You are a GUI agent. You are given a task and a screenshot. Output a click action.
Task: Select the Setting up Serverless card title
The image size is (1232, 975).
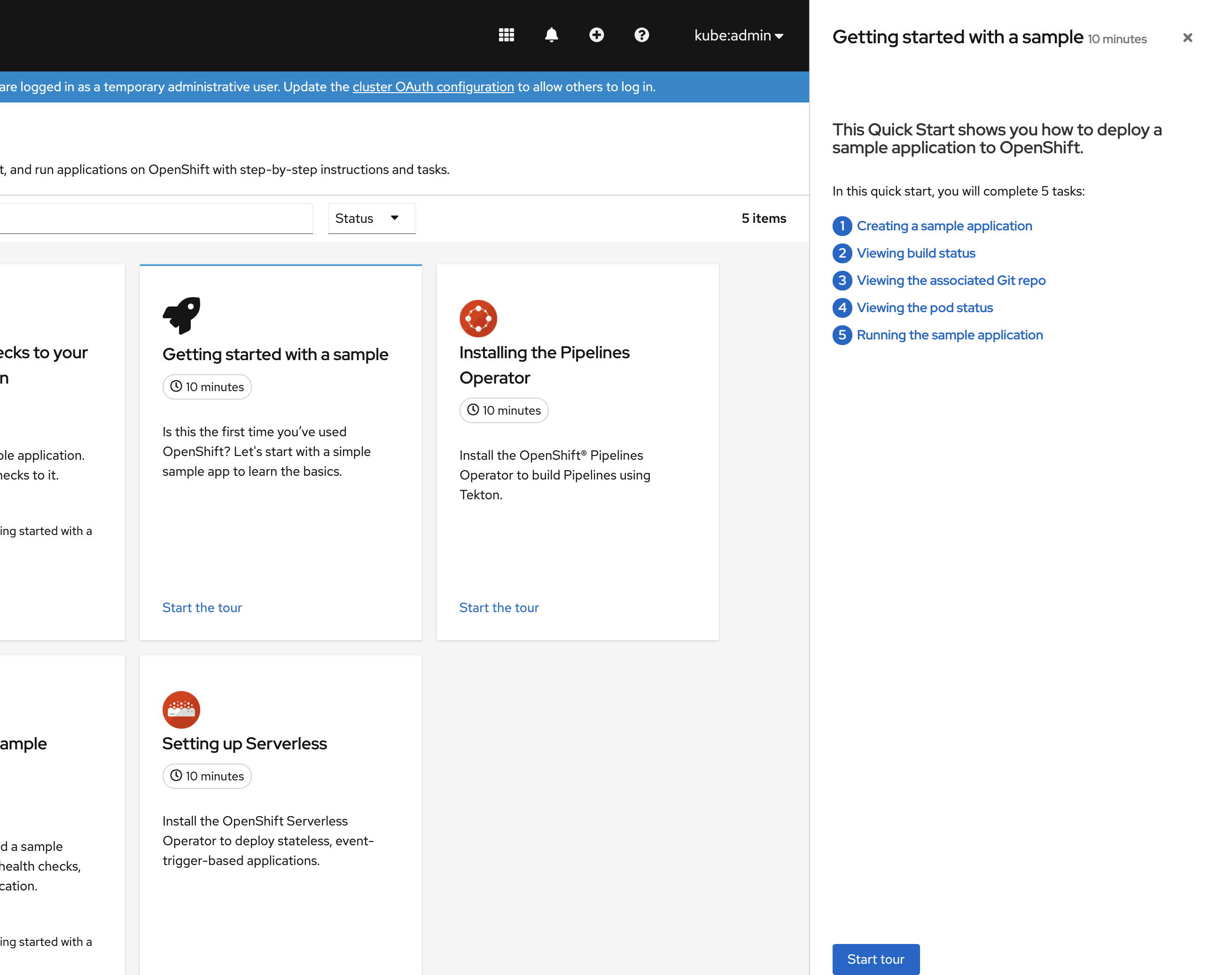244,743
